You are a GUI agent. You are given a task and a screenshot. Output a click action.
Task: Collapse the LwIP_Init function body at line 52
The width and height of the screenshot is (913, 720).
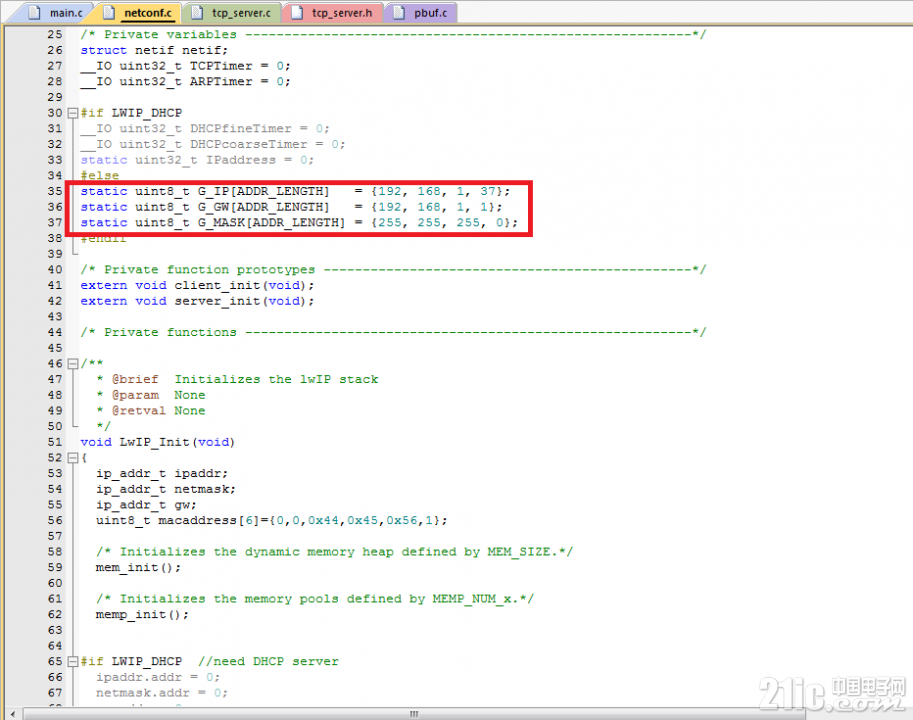pos(73,458)
